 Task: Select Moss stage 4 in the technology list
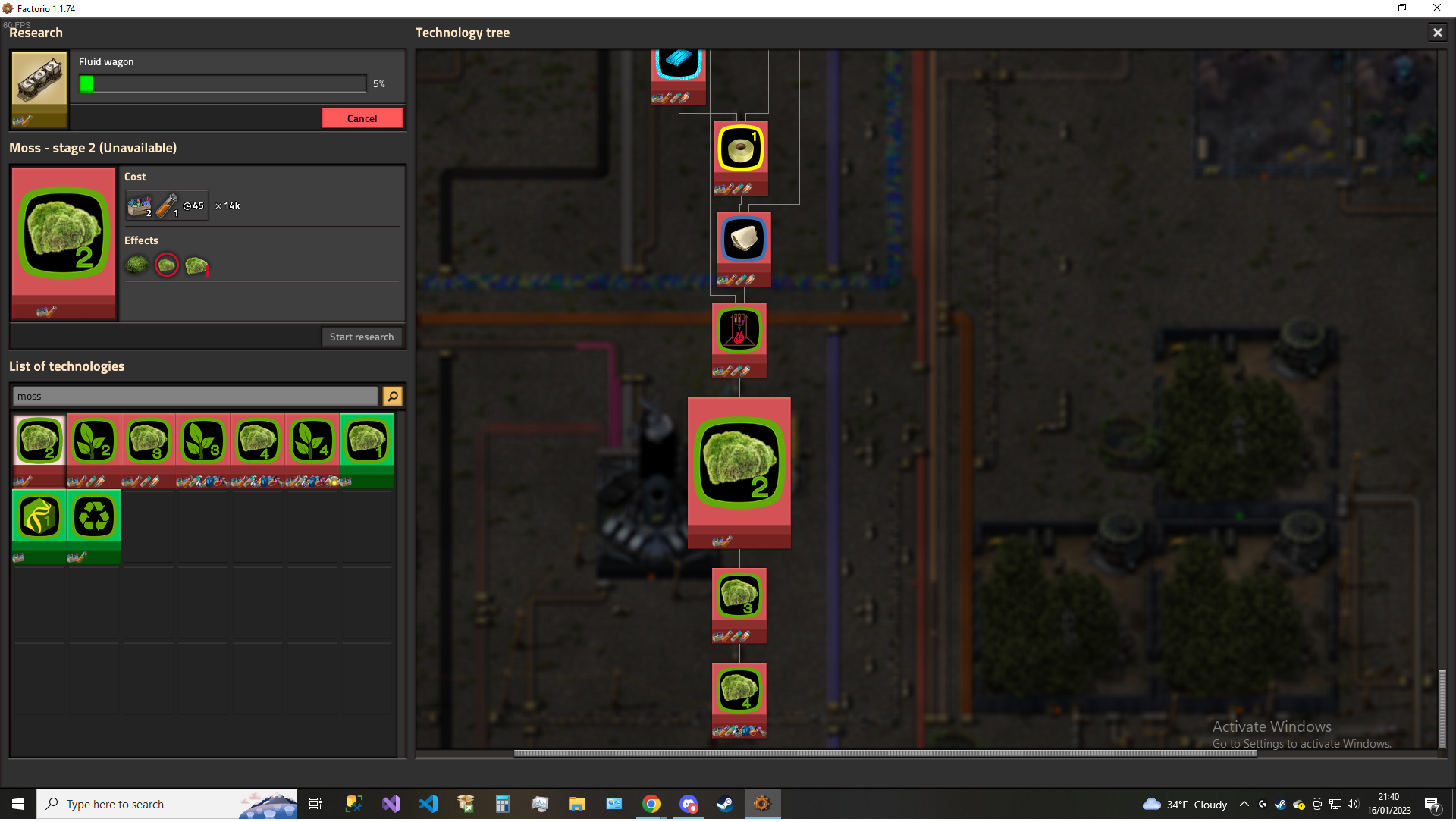pos(258,450)
